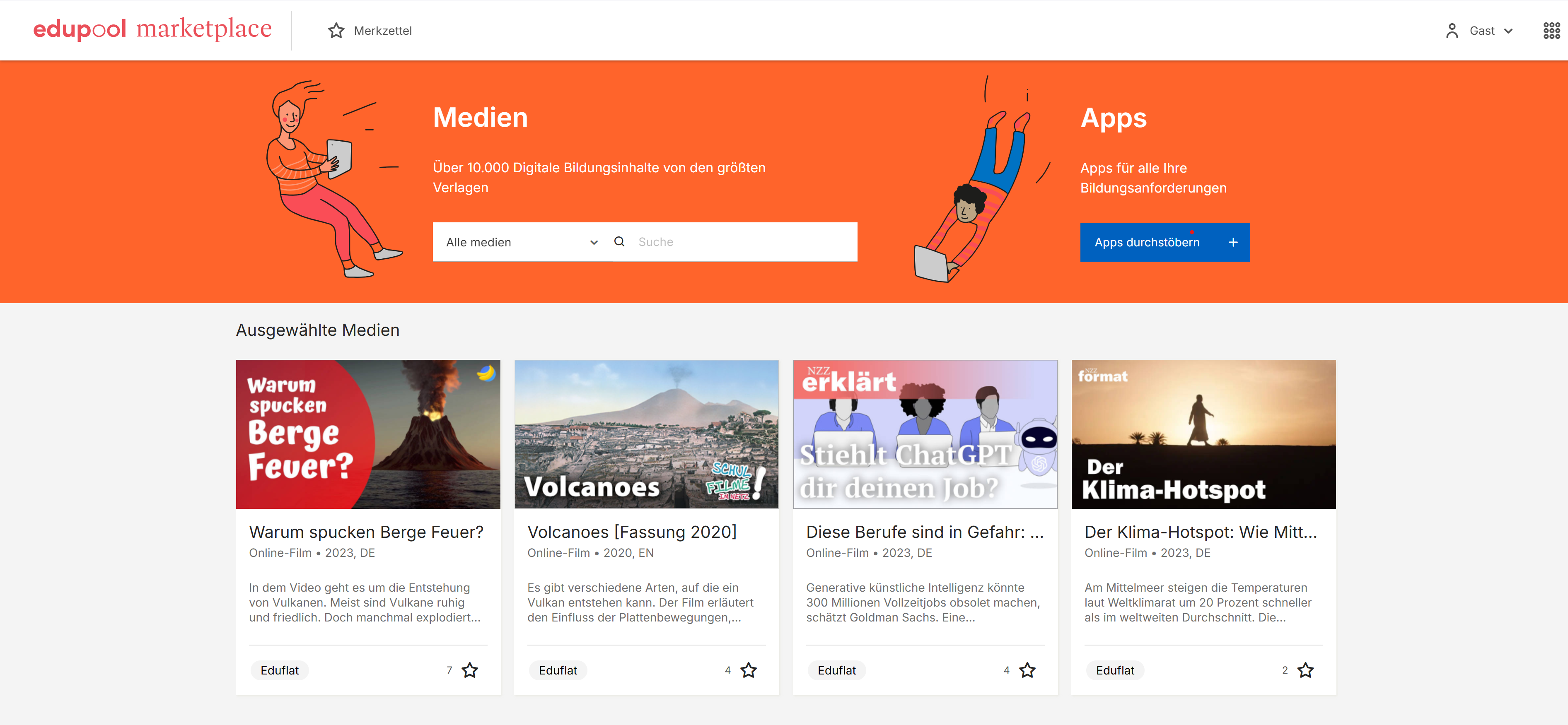Open the Stiehlt ChatGPT dir deinen Job thumbnail
This screenshot has width=1568, height=725.
tap(925, 434)
